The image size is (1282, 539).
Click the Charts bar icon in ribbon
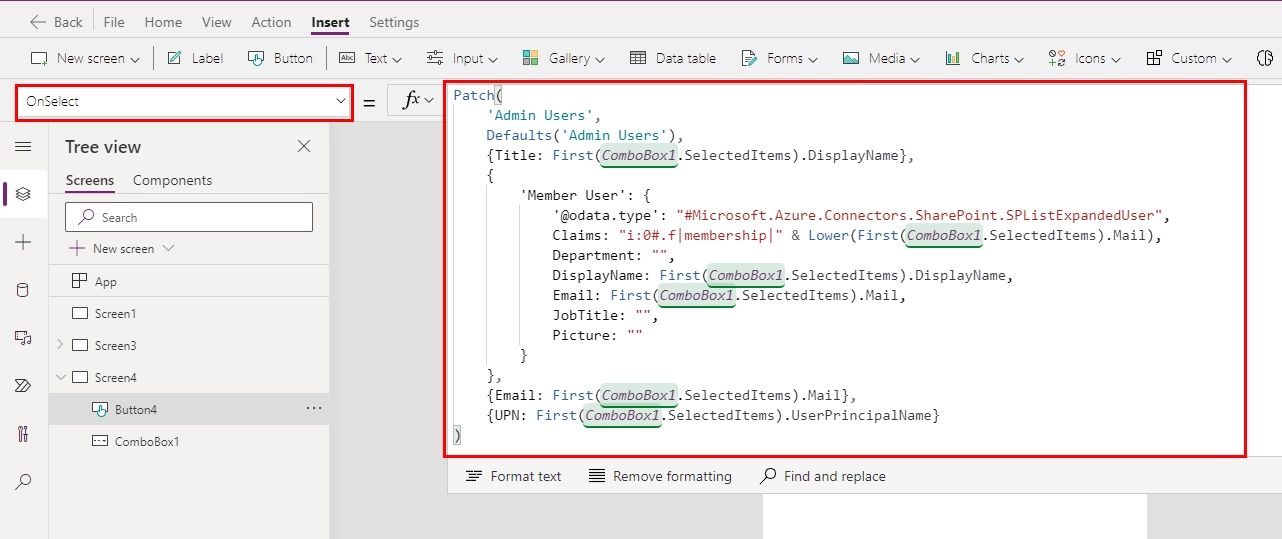click(953, 58)
